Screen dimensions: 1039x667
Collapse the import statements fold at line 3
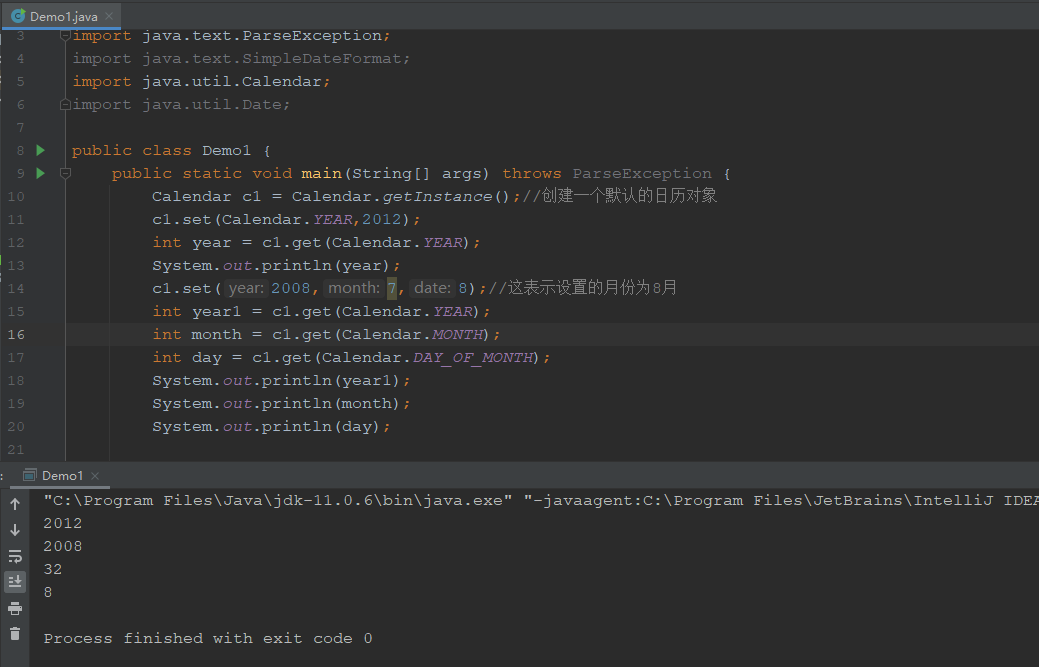tap(64, 35)
